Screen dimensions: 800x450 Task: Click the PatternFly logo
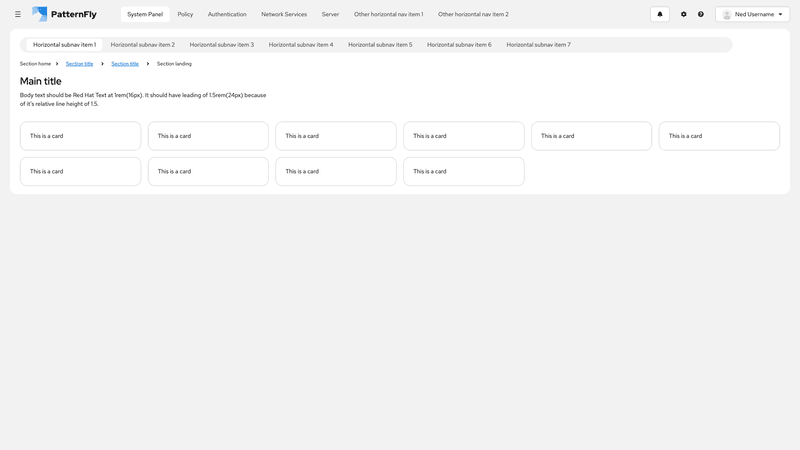tap(64, 14)
